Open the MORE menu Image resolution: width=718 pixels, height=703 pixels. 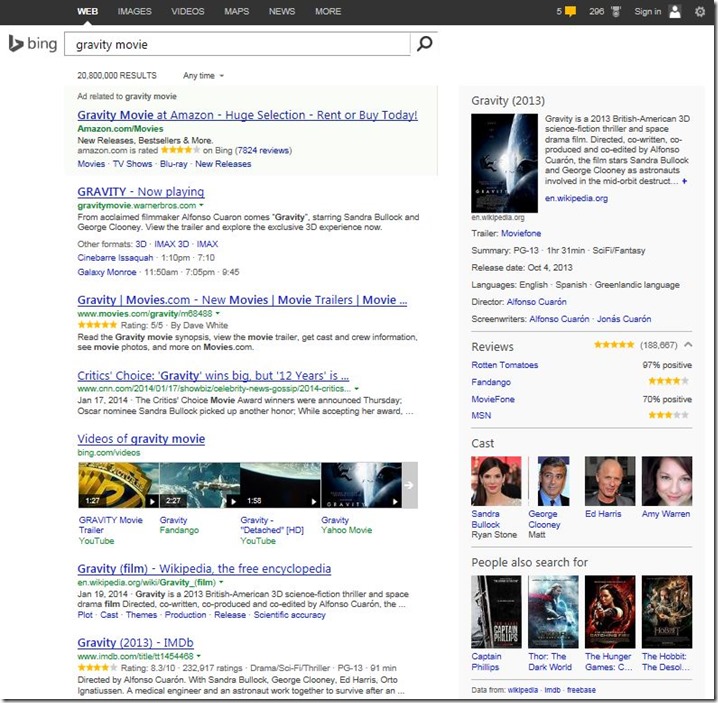tap(328, 11)
